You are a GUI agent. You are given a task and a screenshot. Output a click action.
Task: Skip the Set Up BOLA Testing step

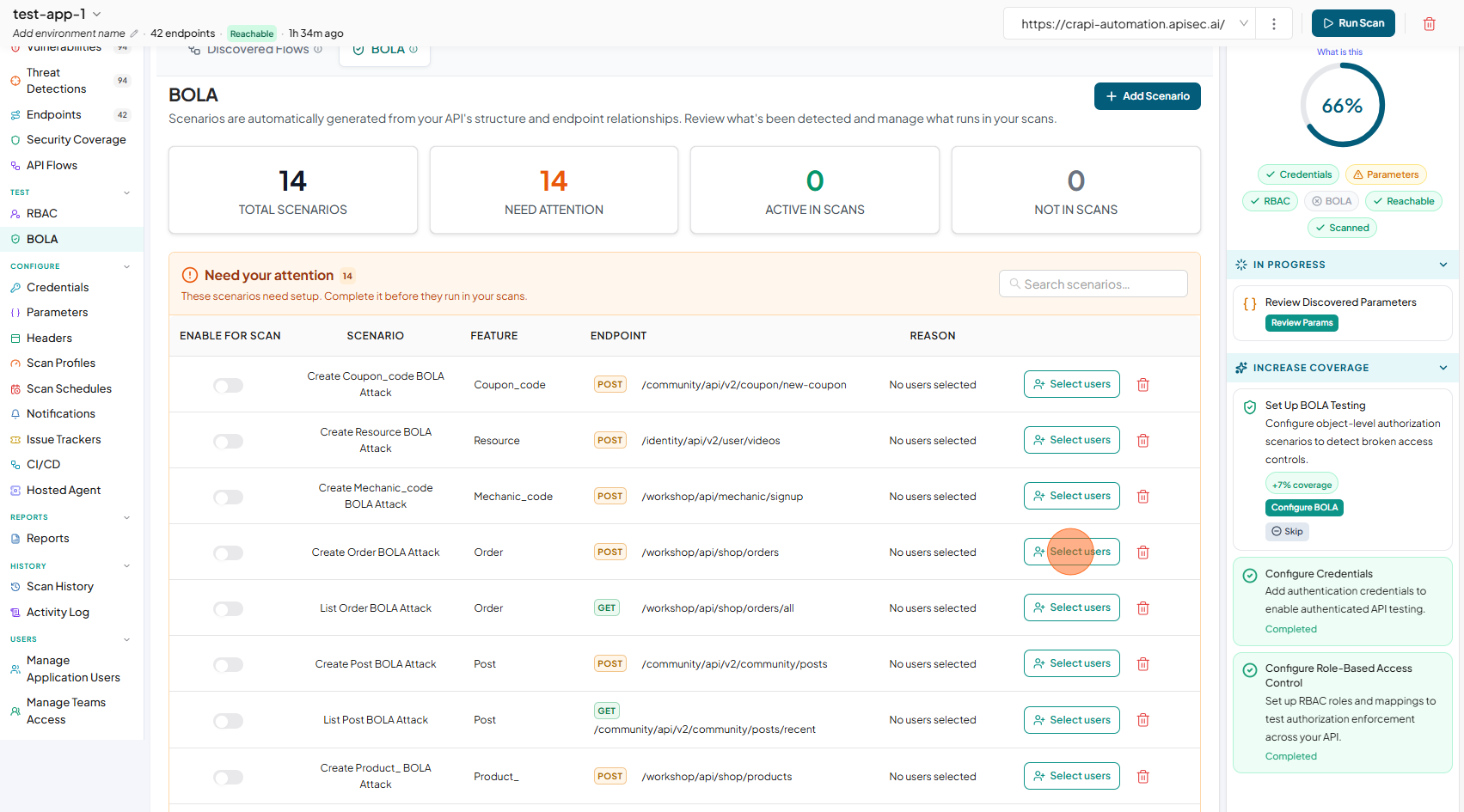click(x=1287, y=532)
